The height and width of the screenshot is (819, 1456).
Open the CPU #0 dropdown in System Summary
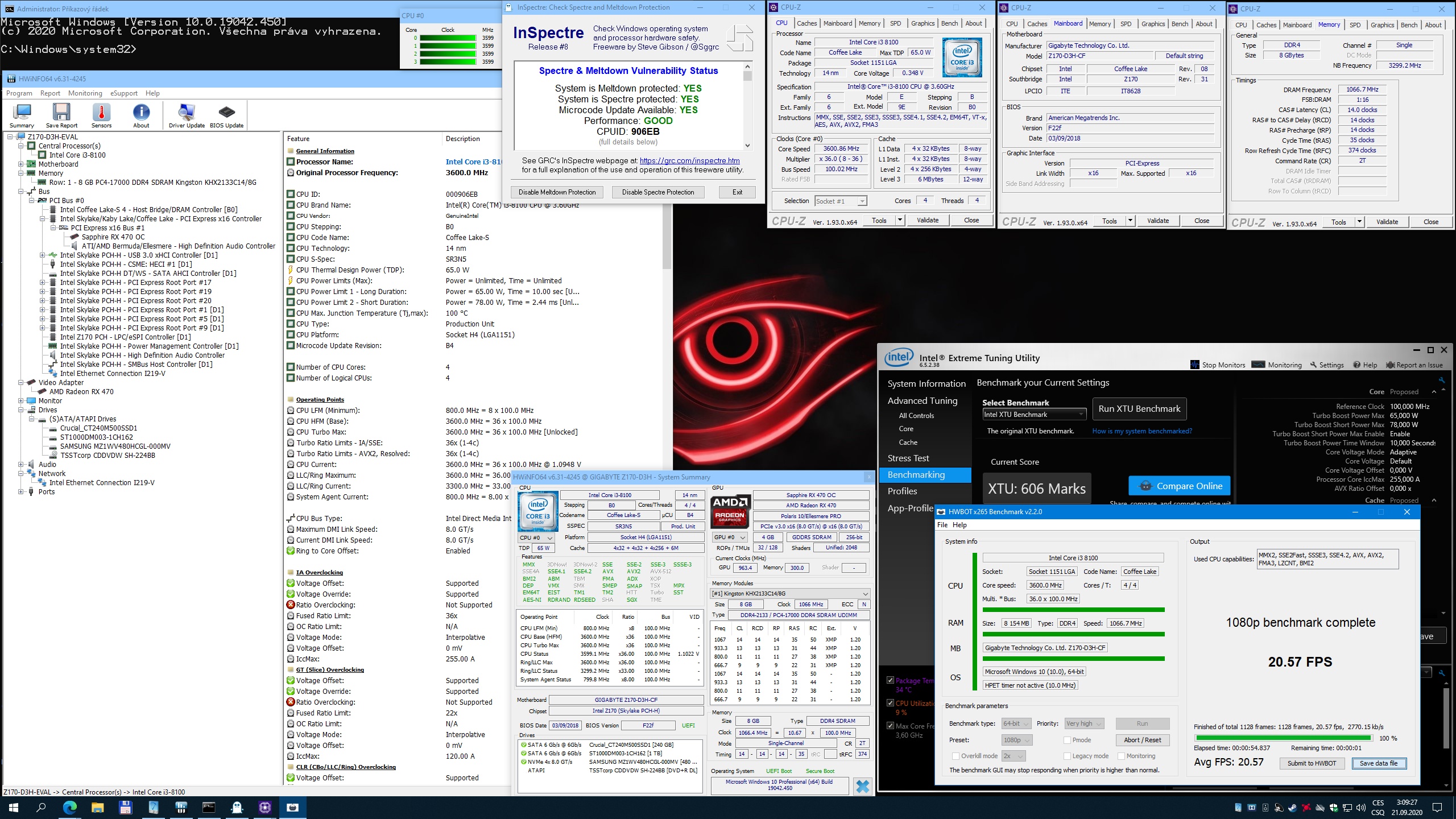[x=536, y=537]
